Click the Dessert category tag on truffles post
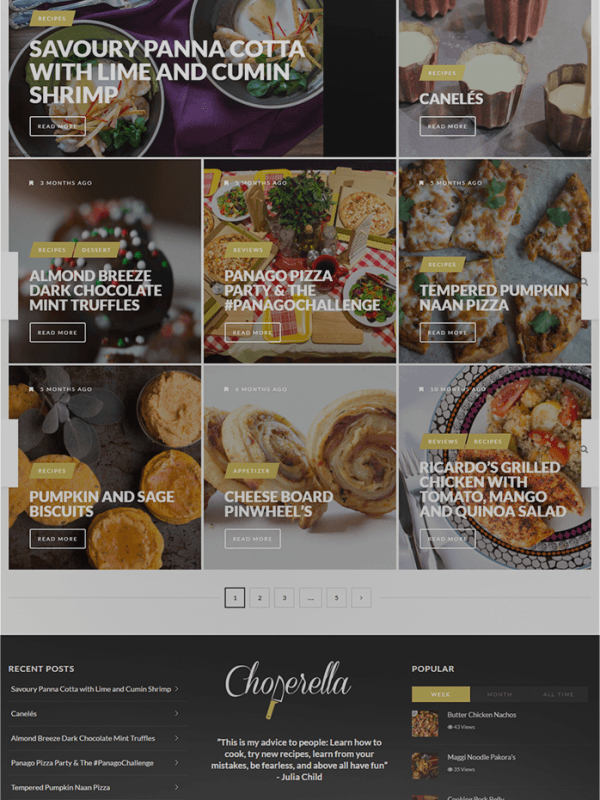The height and width of the screenshot is (800, 600). (96, 250)
